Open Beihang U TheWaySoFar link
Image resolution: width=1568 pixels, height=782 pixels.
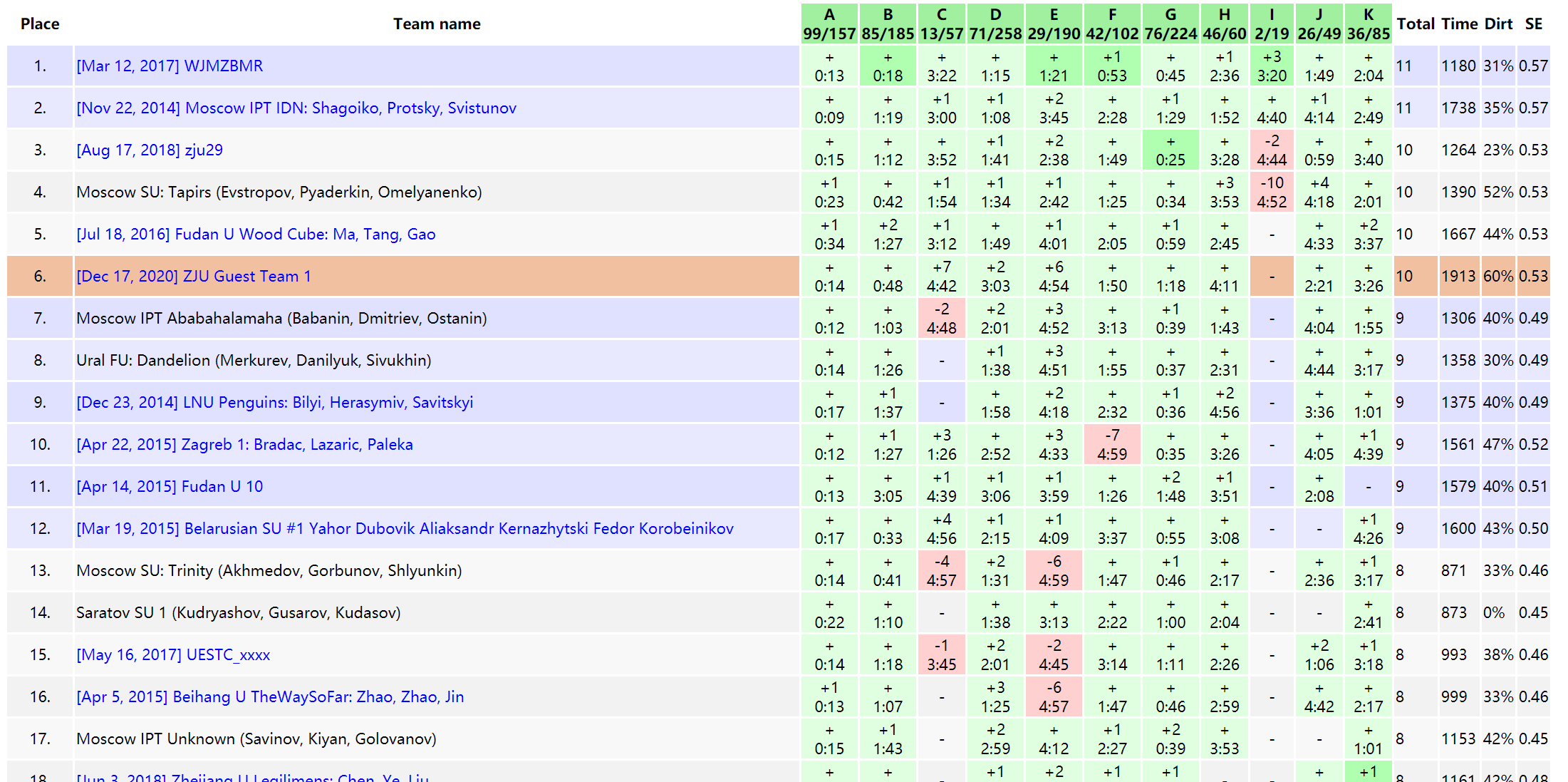pyautogui.click(x=270, y=696)
